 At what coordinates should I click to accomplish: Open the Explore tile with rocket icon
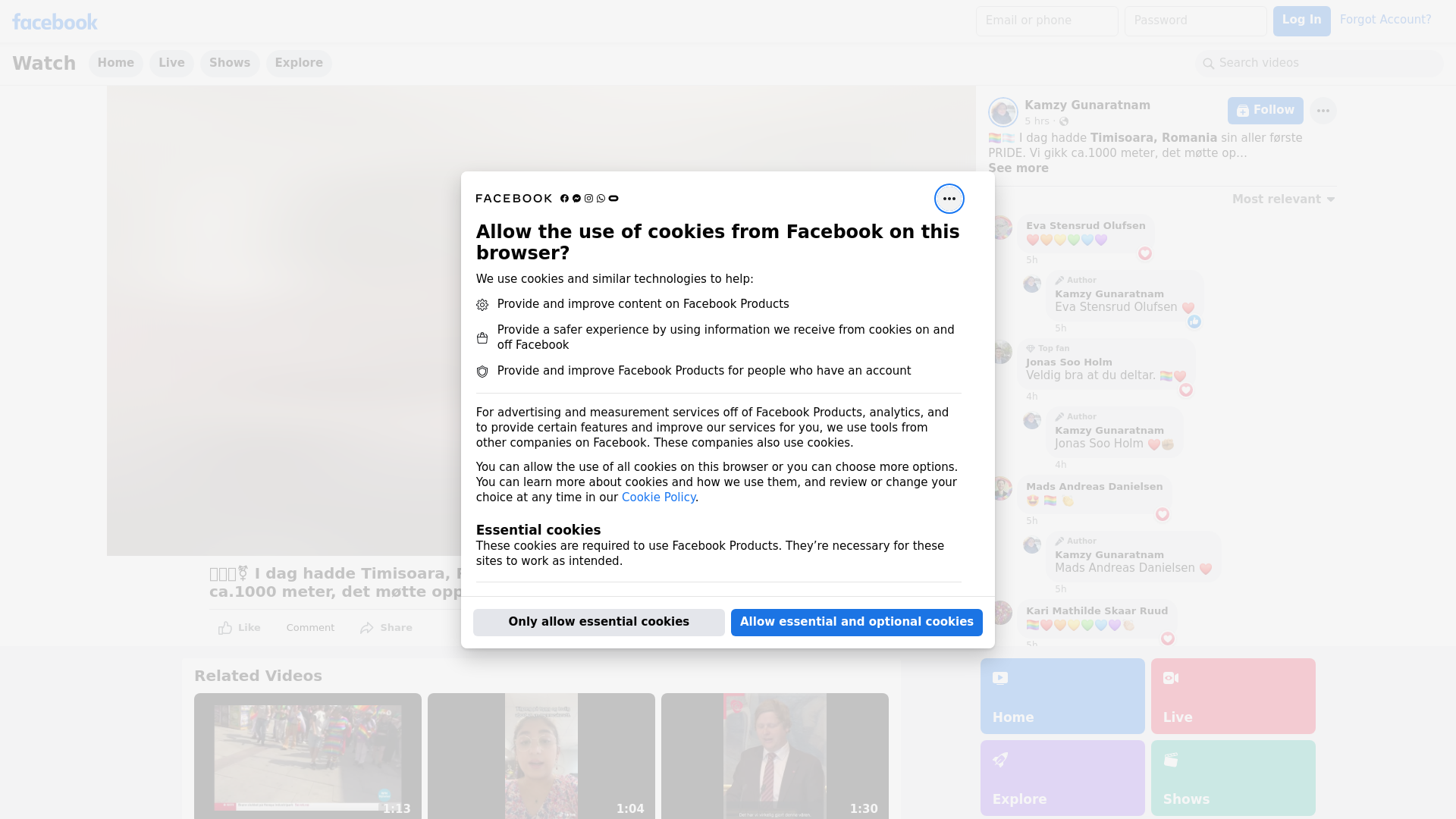tap(1062, 778)
